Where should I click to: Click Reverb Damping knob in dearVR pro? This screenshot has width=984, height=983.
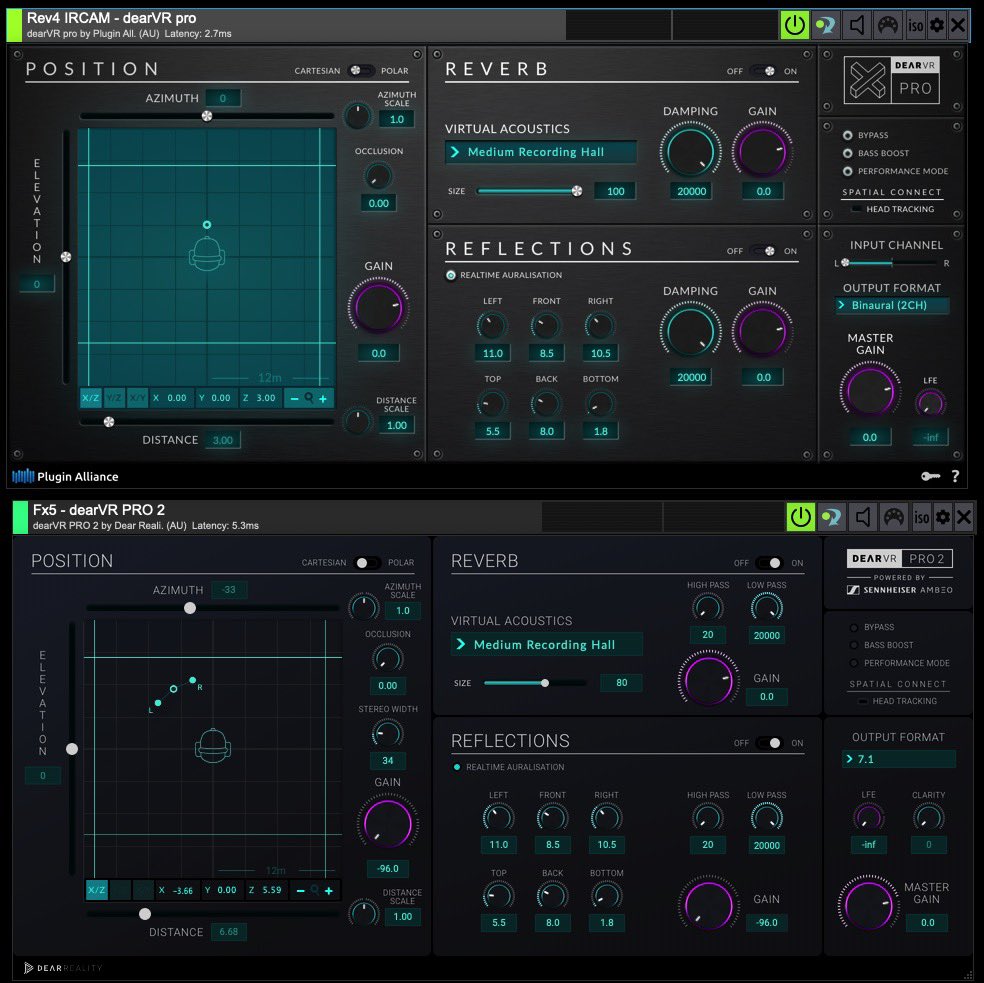pos(690,151)
